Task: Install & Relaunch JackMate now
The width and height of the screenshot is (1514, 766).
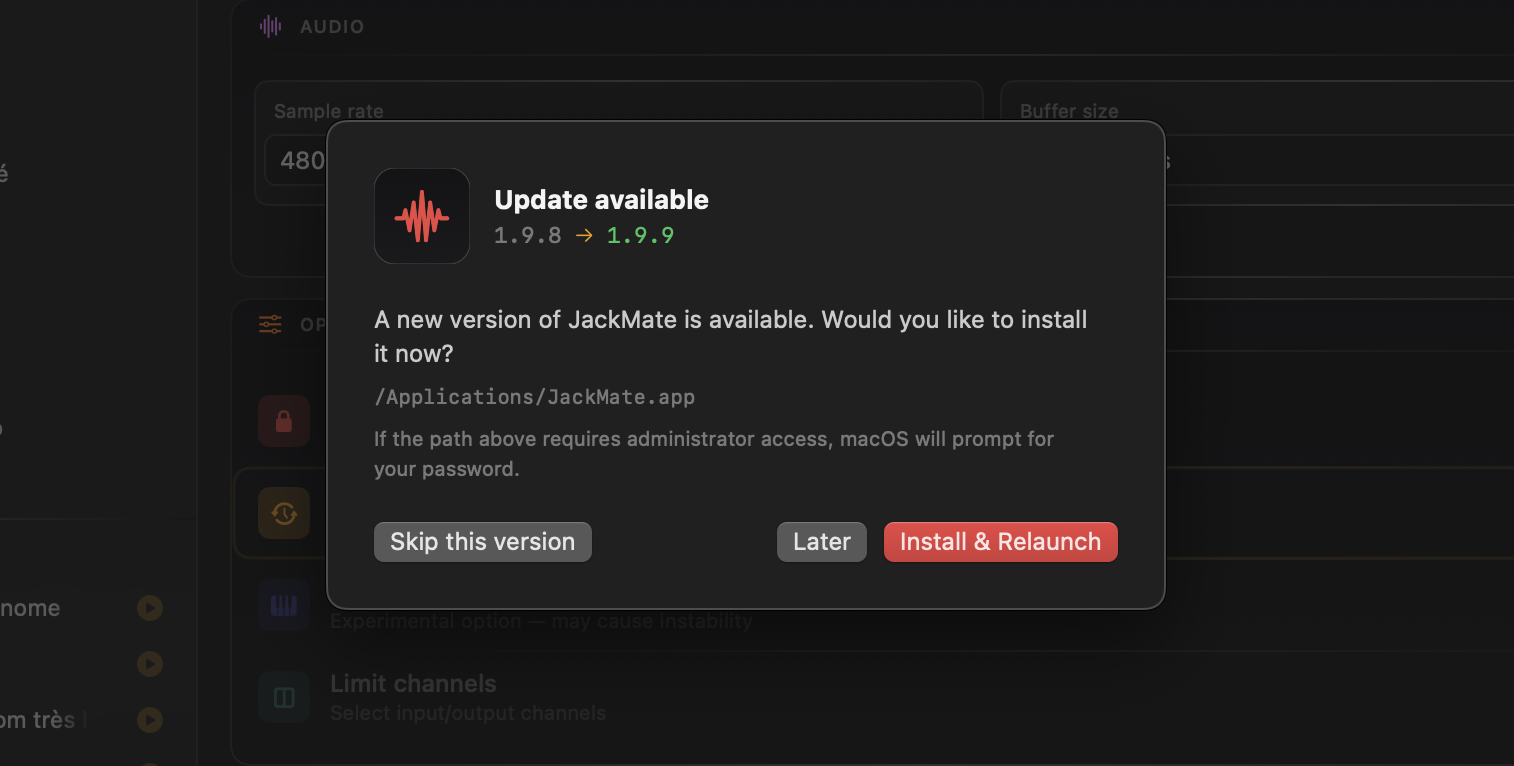Action: [1001, 542]
